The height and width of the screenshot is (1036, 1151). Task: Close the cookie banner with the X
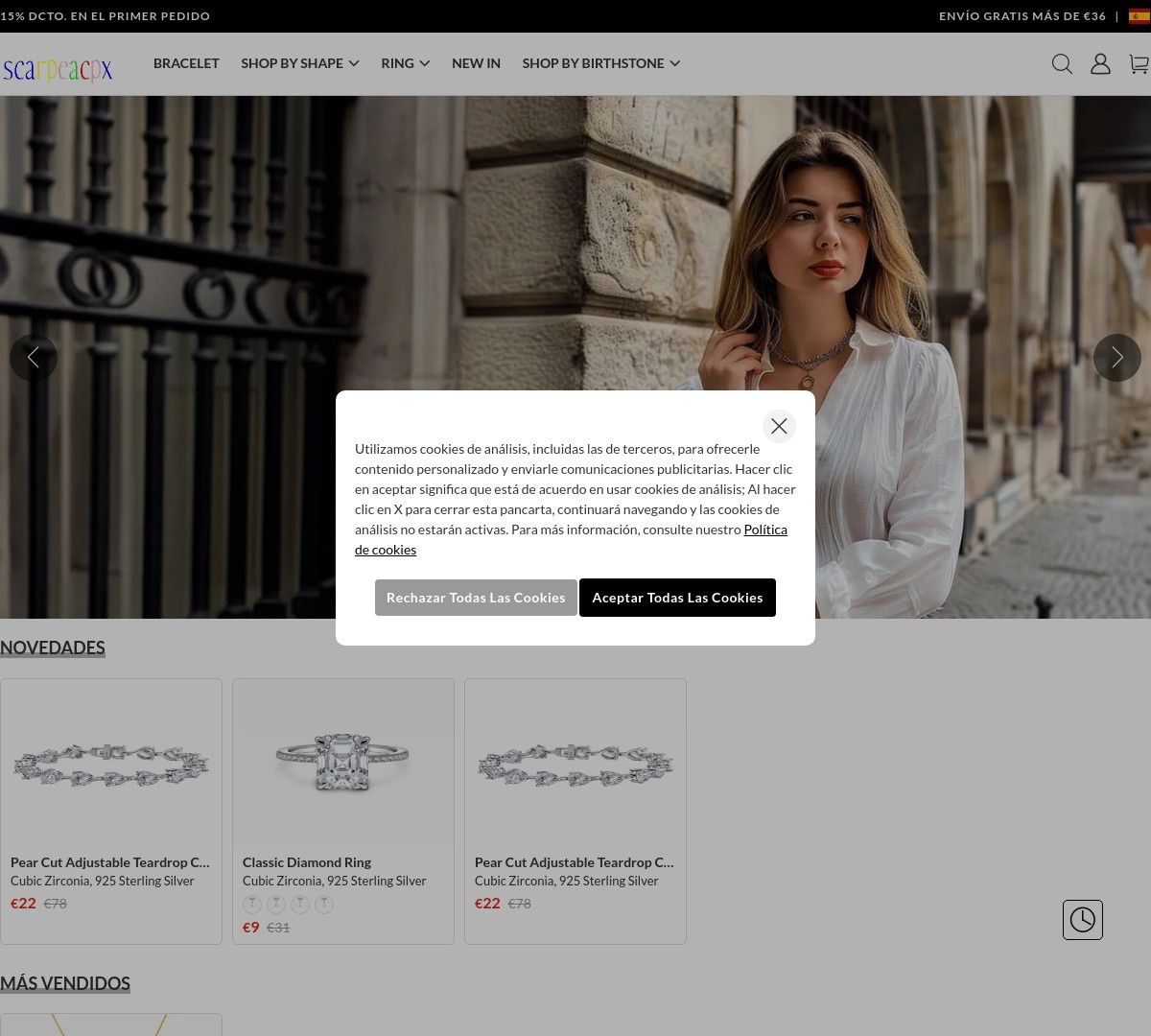[779, 426]
